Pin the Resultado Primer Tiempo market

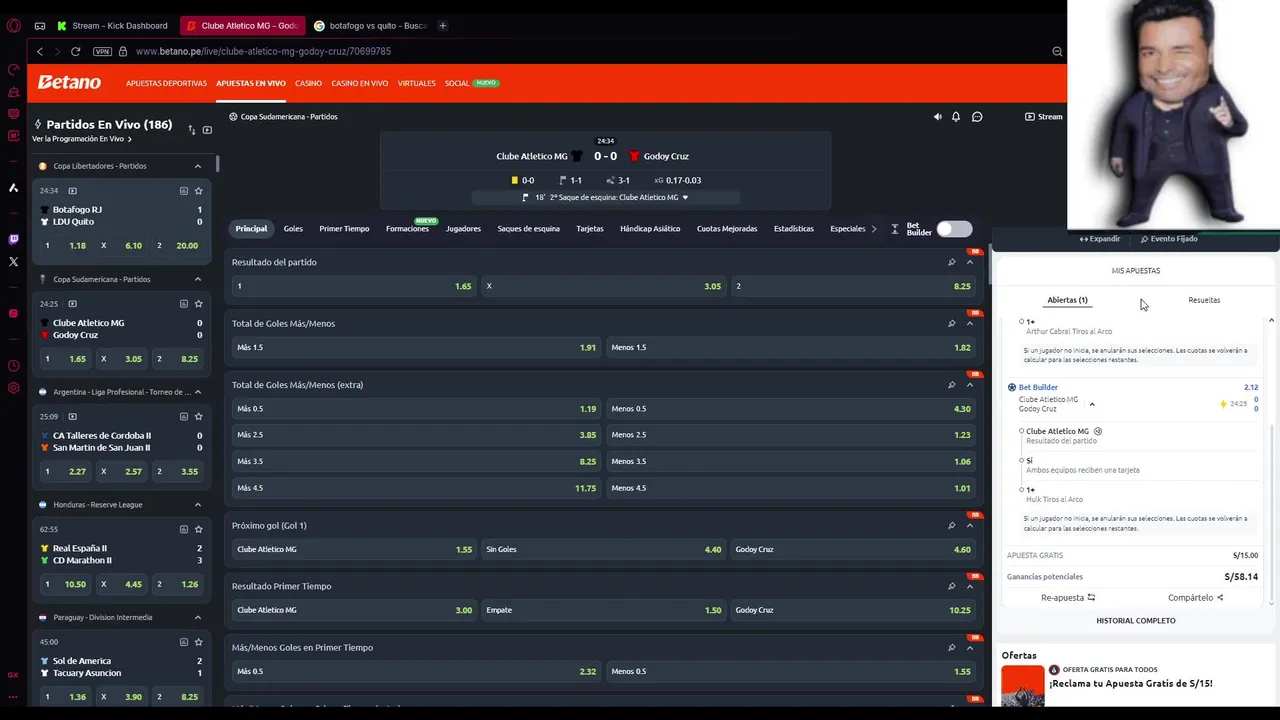point(952,586)
